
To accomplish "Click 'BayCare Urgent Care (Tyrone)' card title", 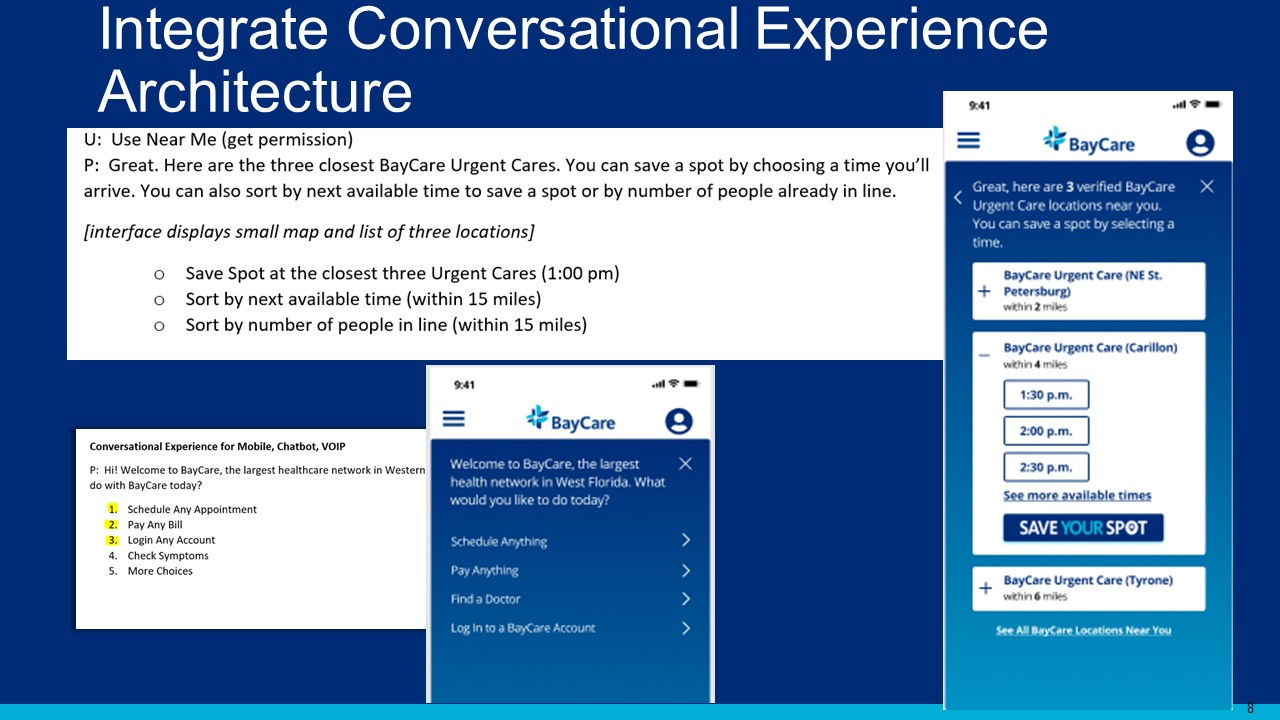I will pos(1088,580).
